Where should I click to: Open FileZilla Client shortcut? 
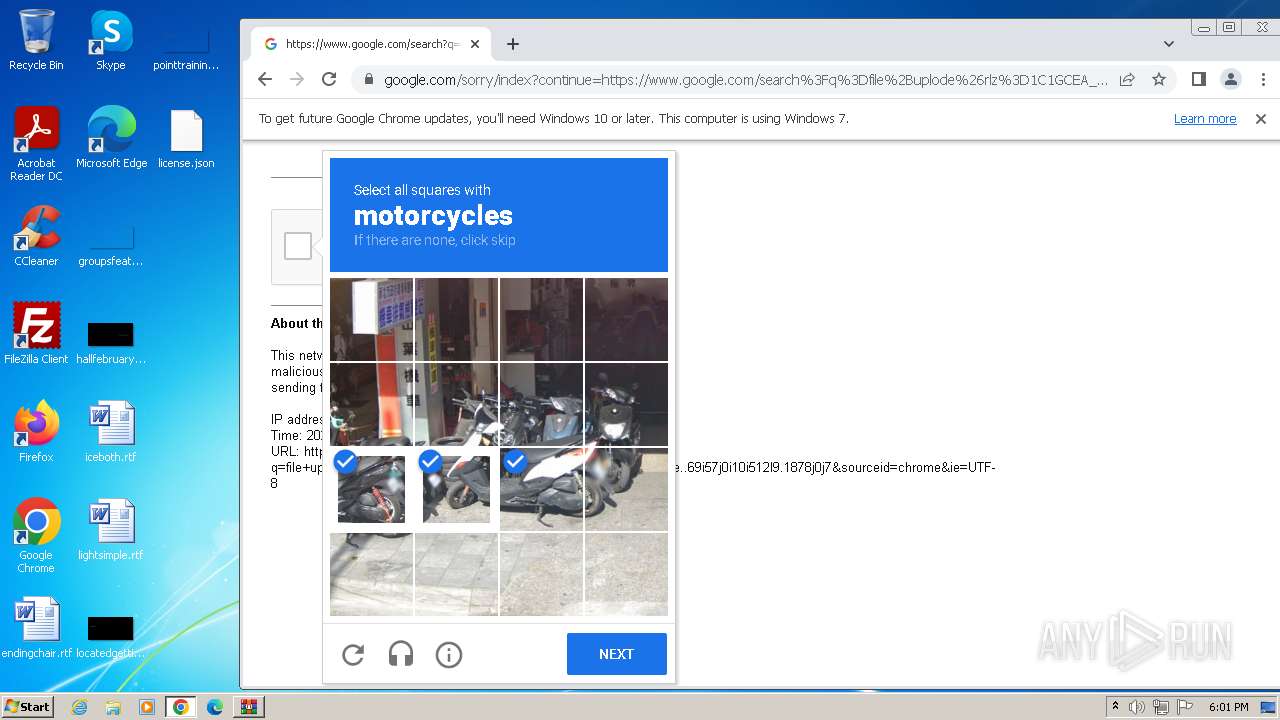point(36,334)
